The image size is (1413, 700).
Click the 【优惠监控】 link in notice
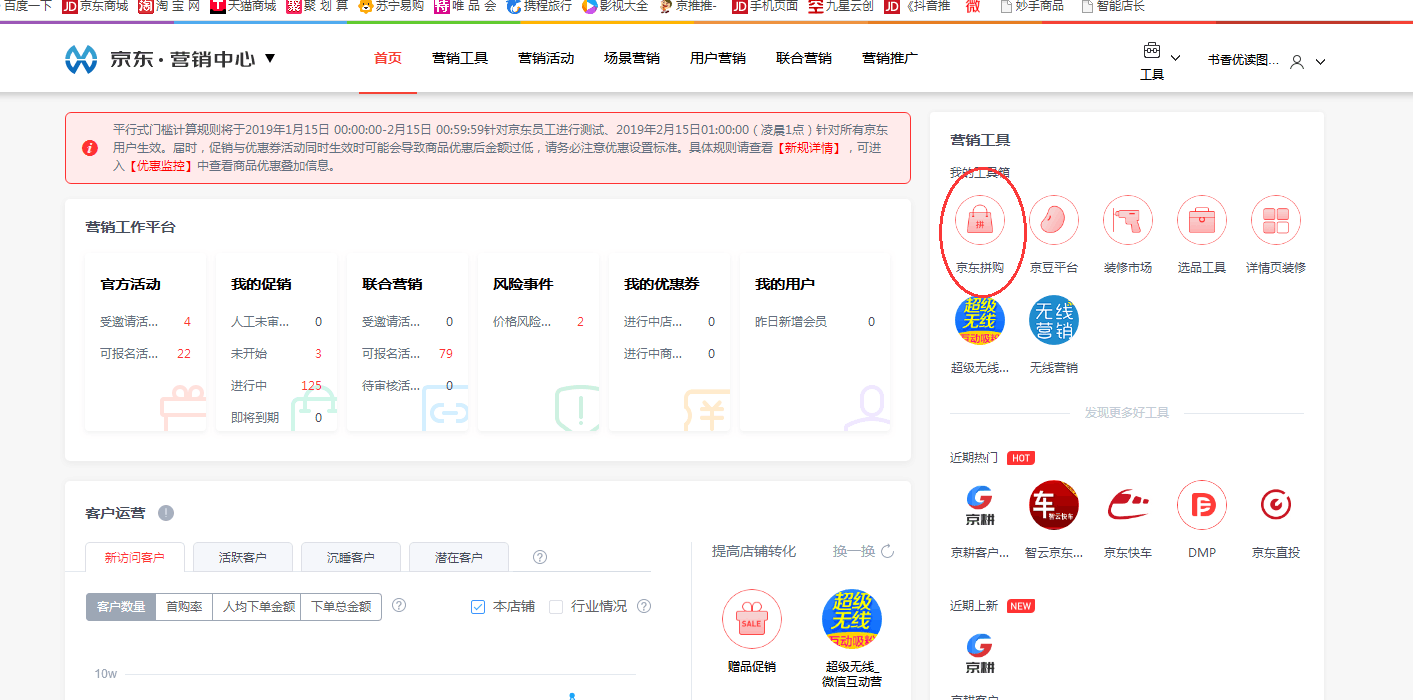(160, 166)
